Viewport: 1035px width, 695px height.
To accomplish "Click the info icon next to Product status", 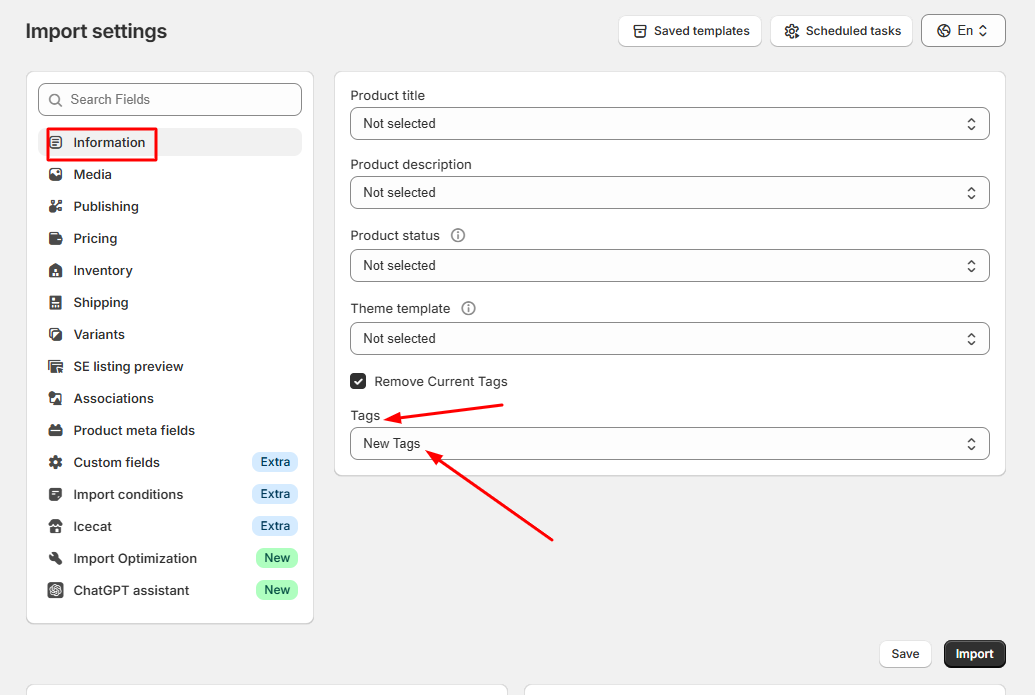I will (x=457, y=236).
